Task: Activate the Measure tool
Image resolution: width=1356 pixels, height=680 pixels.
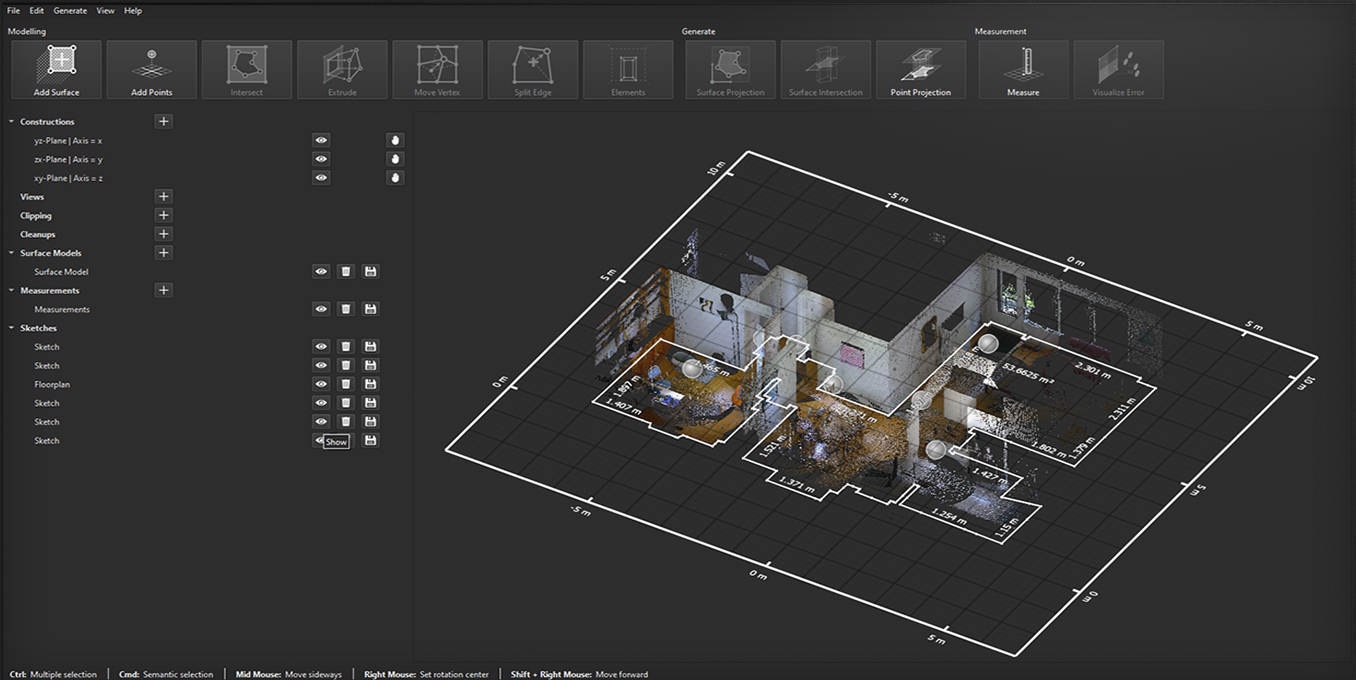Action: [x=1022, y=70]
